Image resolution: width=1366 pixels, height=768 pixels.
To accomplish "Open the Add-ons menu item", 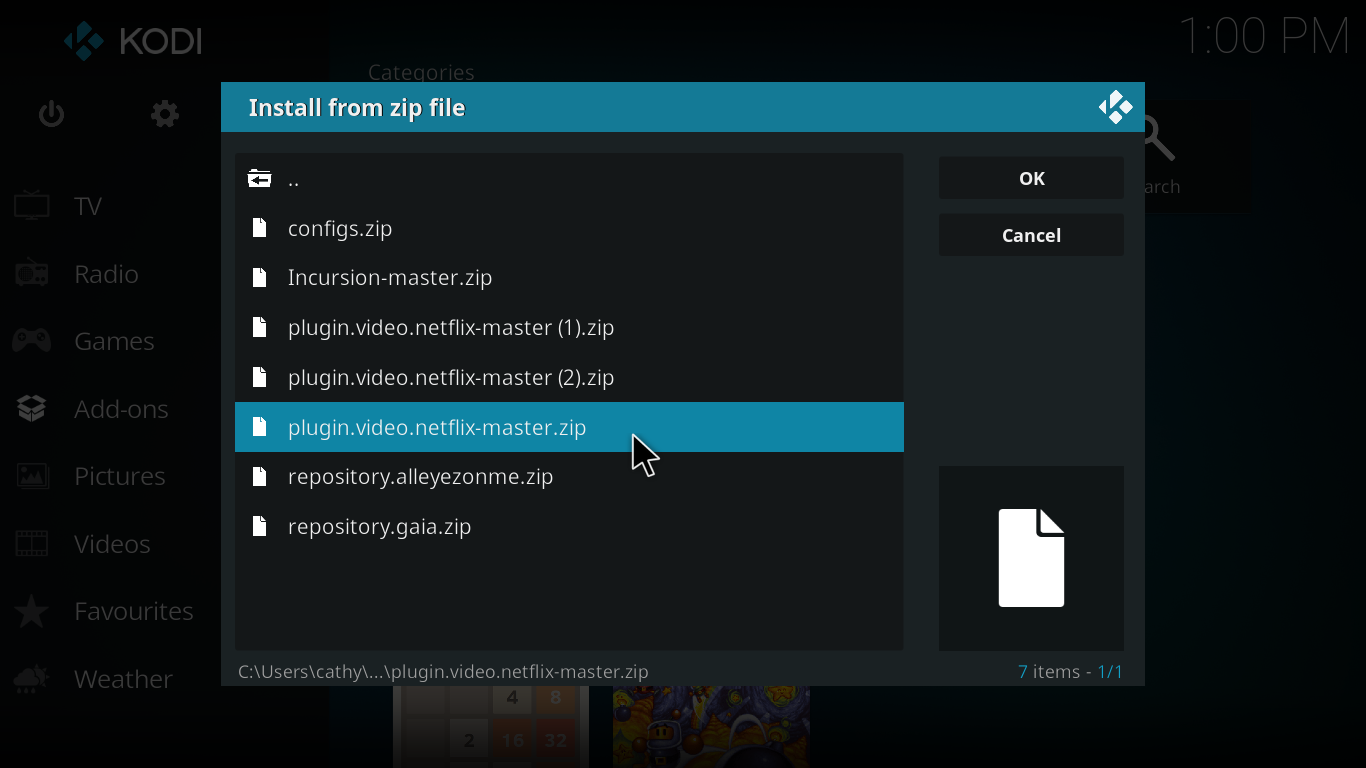I will pyautogui.click(x=121, y=409).
